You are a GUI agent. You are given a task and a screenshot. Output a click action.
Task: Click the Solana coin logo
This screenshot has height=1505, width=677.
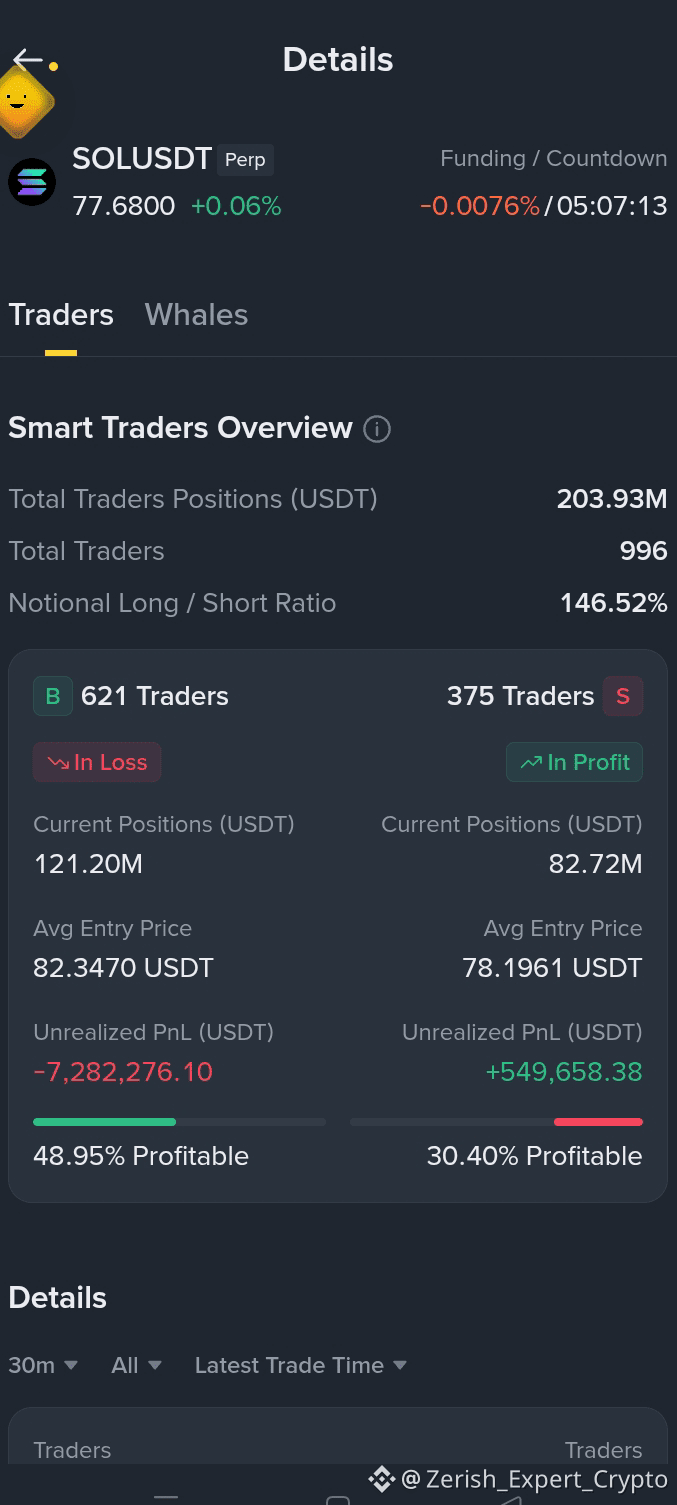pos(32,182)
